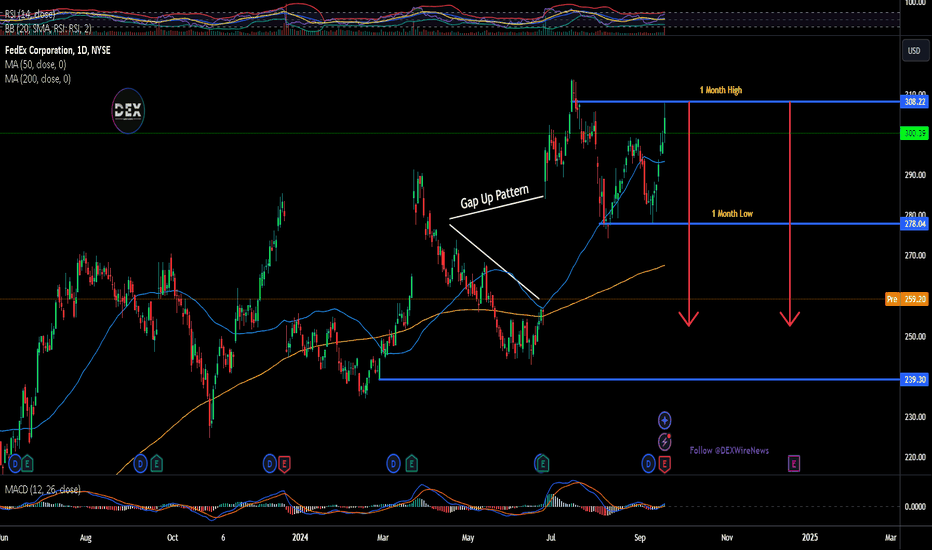Click the May label on the time axis
Image resolution: width=932 pixels, height=550 pixels.
pyautogui.click(x=468, y=538)
